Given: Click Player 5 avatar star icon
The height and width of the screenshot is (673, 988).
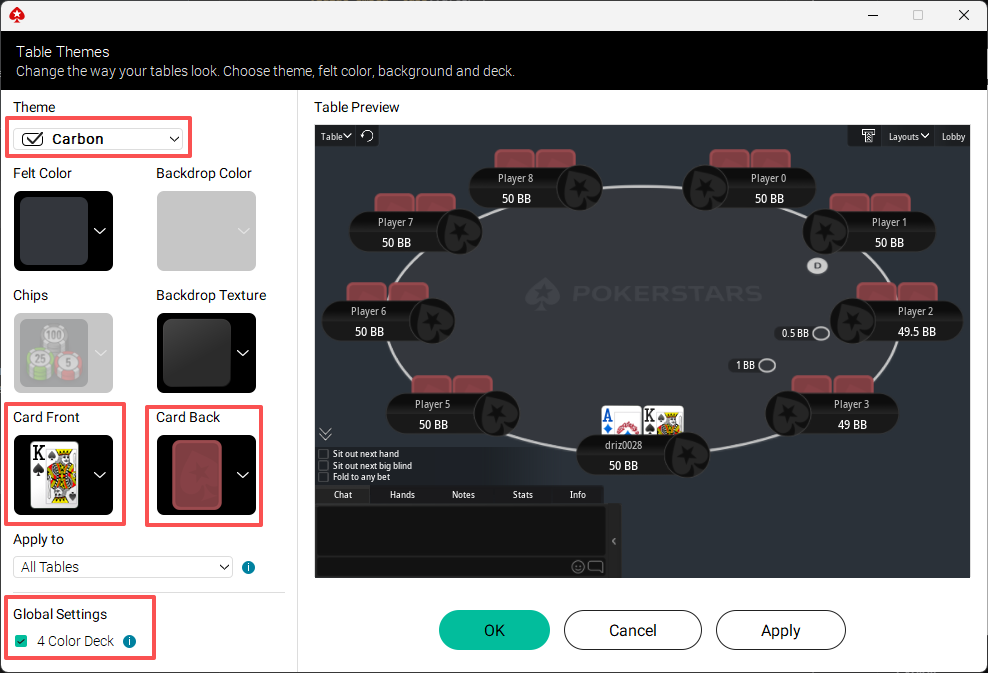Looking at the screenshot, I should click(x=497, y=413).
